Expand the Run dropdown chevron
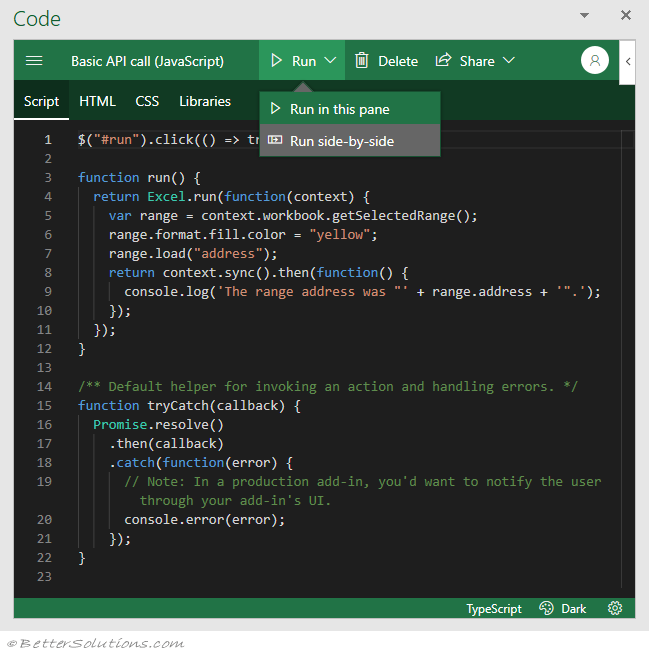Viewport: 649px width, 654px height. (x=329, y=61)
